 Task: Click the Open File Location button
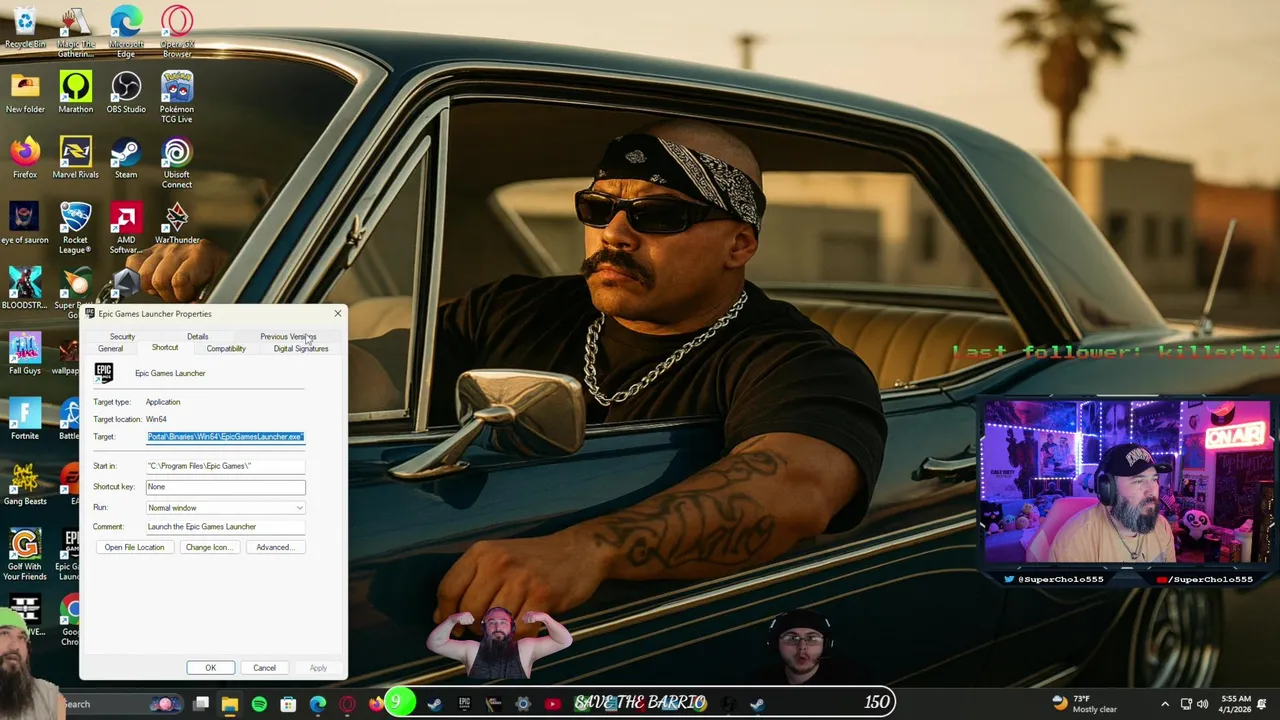tap(134, 547)
